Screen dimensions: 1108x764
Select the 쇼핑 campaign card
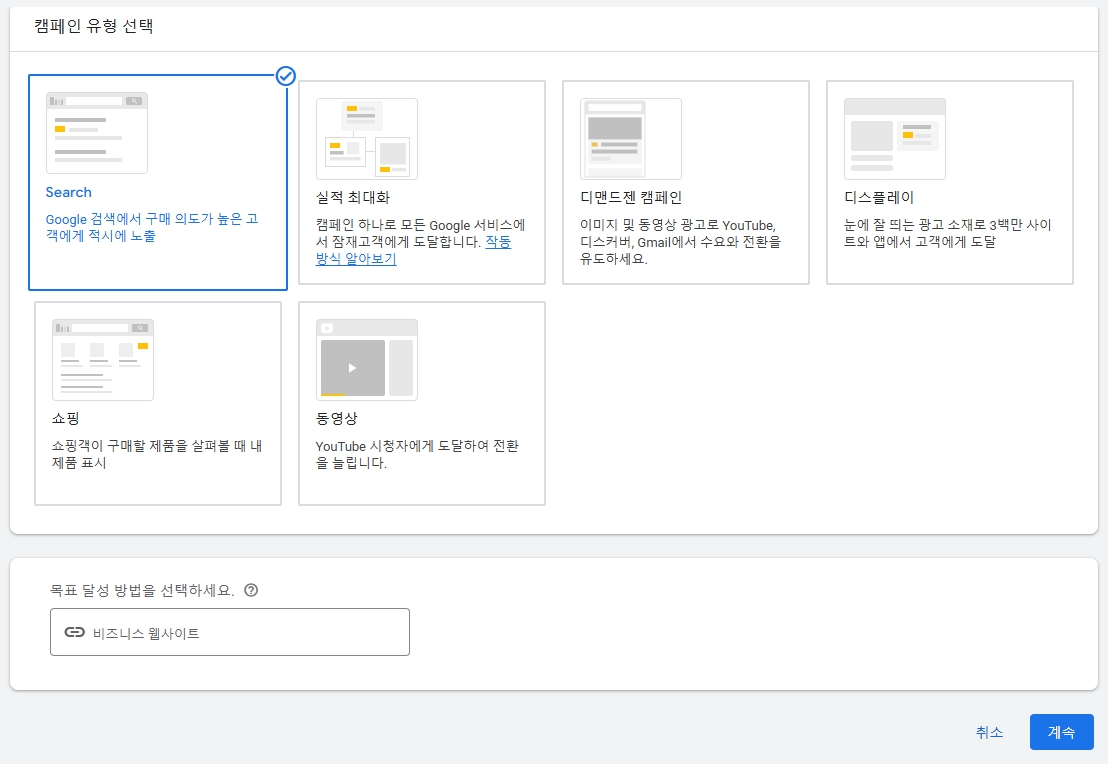pos(158,404)
